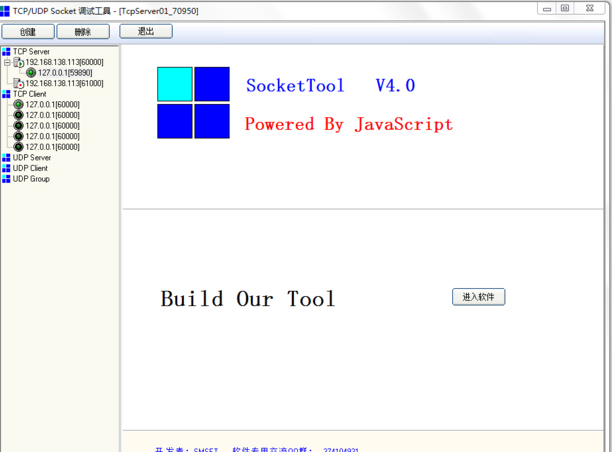Maximize the Socket tool window
Image resolution: width=612 pixels, height=452 pixels.
(565, 8)
